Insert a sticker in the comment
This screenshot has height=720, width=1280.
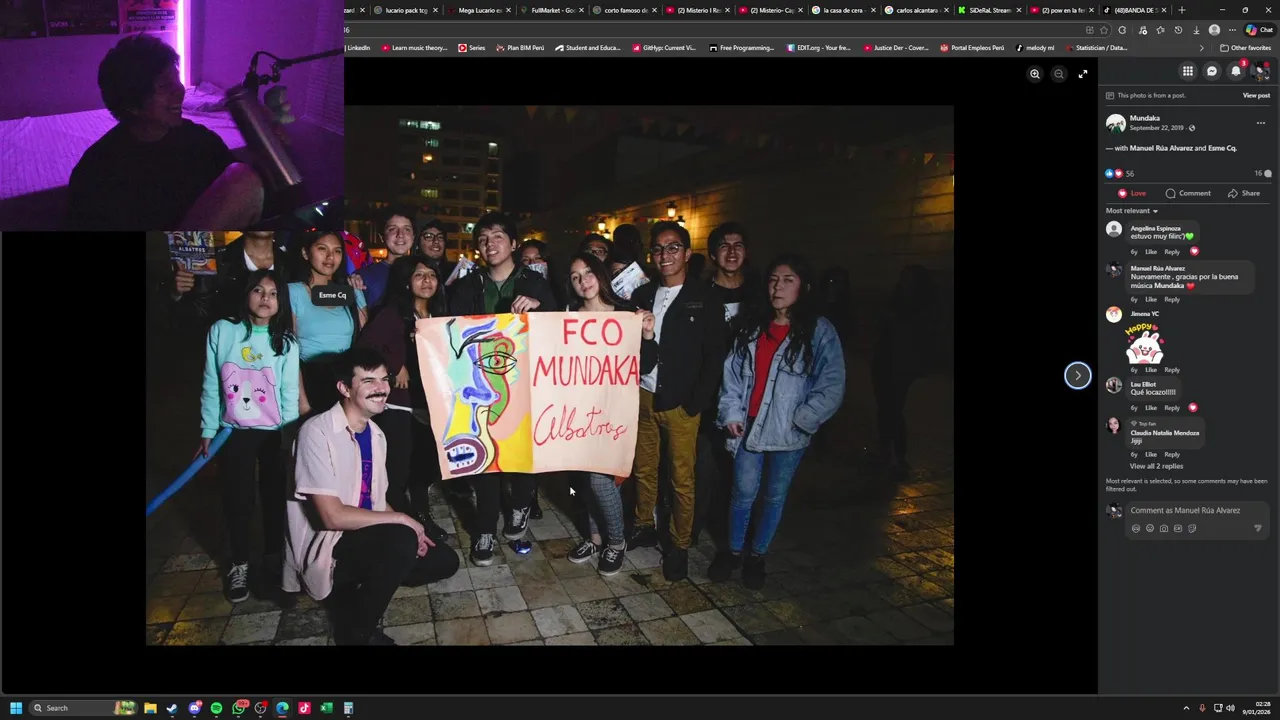1192,529
